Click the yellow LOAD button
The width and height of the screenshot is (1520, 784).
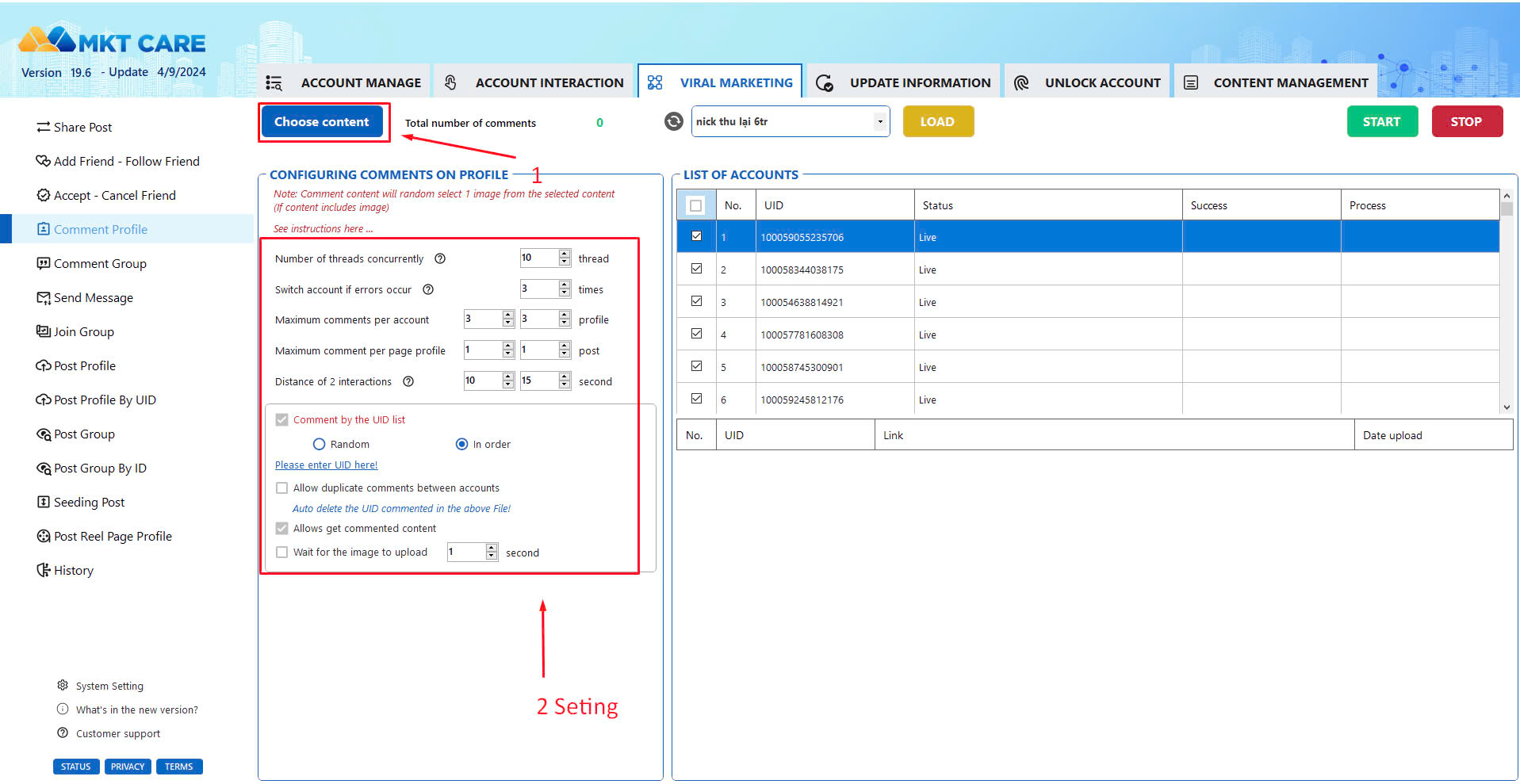[x=938, y=121]
